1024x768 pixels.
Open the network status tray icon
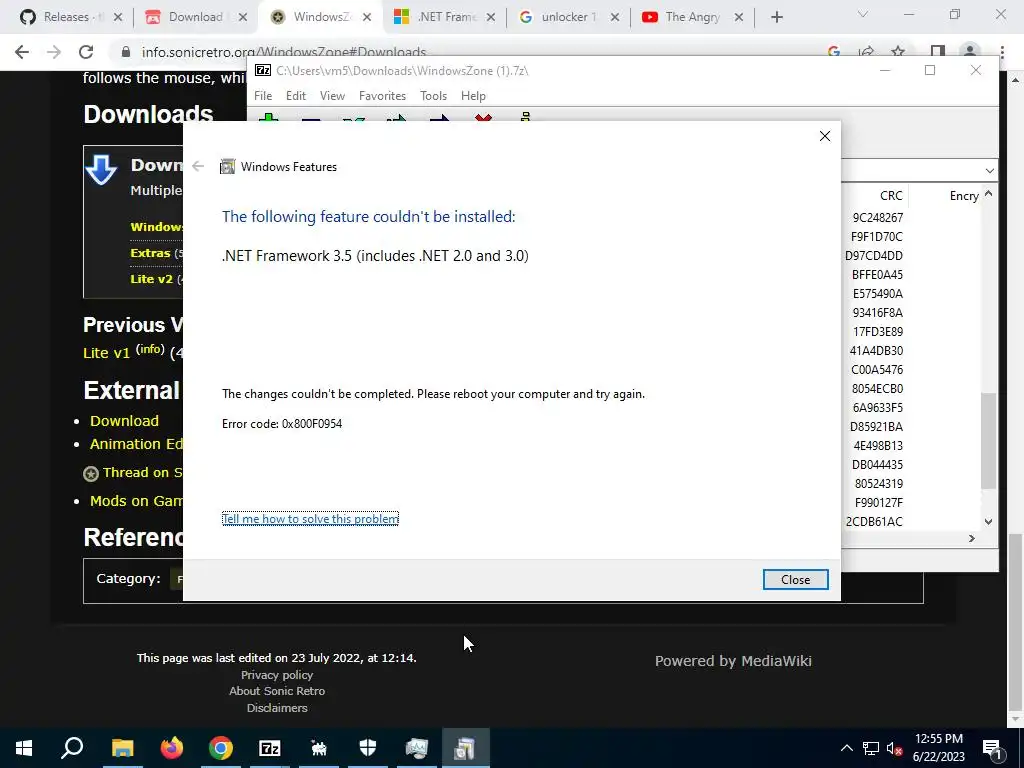[x=871, y=748]
